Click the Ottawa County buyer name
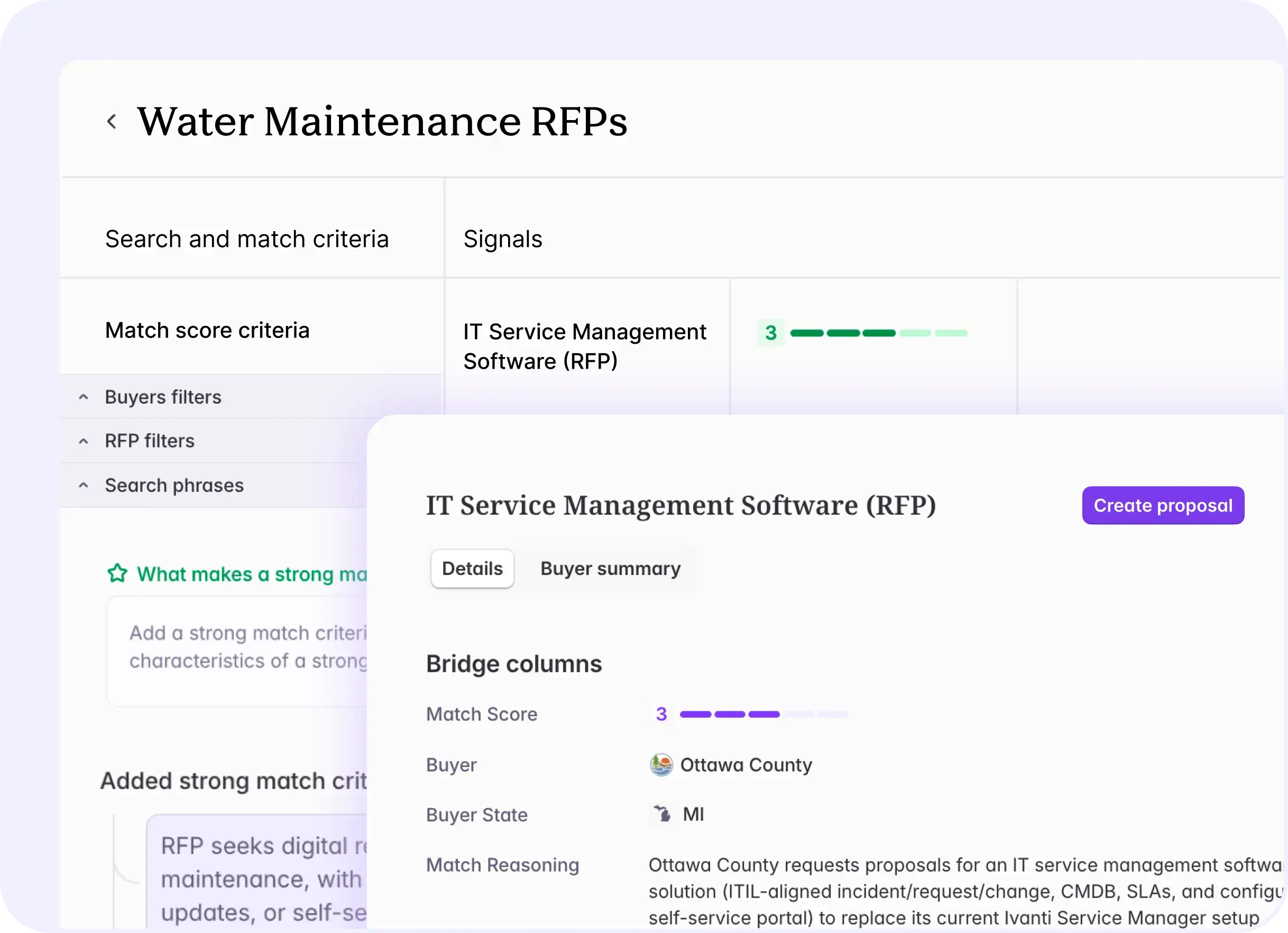1288x933 pixels. [x=746, y=765]
